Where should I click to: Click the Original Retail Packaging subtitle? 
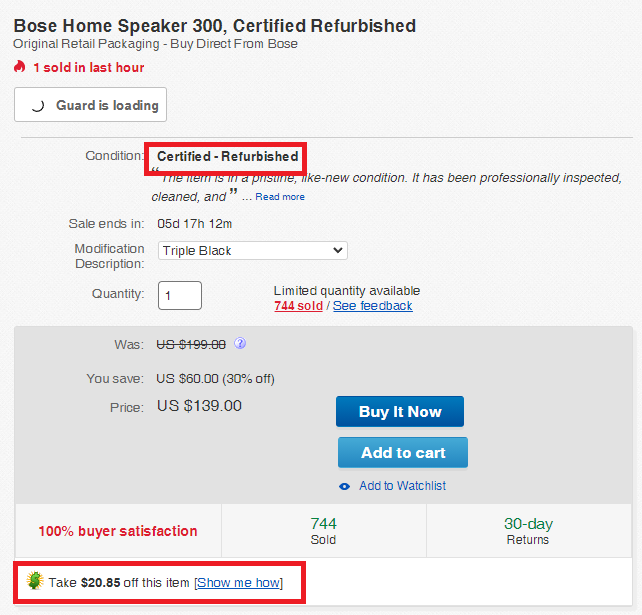(155, 44)
